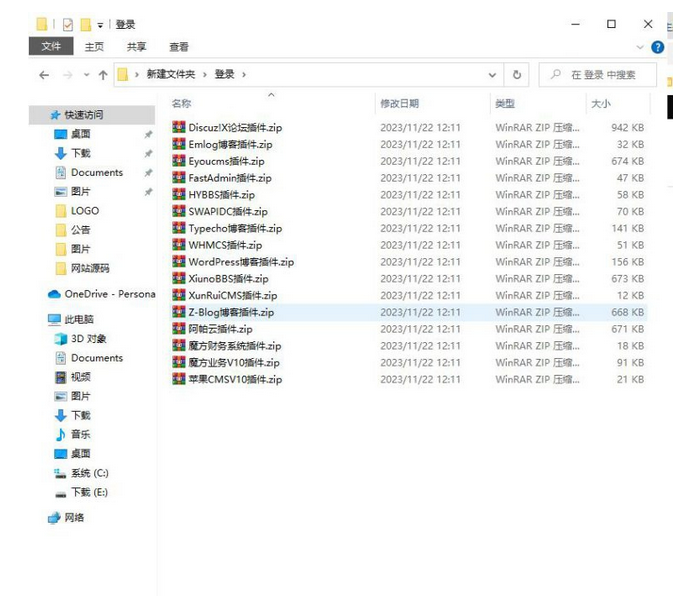This screenshot has height=596, width=694.
Task: Click the WinRAR icon of XunRuiCMS插件.zip
Action: [x=179, y=295]
